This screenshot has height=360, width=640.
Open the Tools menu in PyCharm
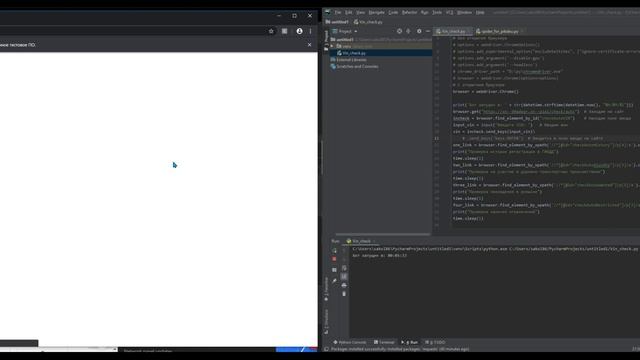pyautogui.click(x=437, y=13)
